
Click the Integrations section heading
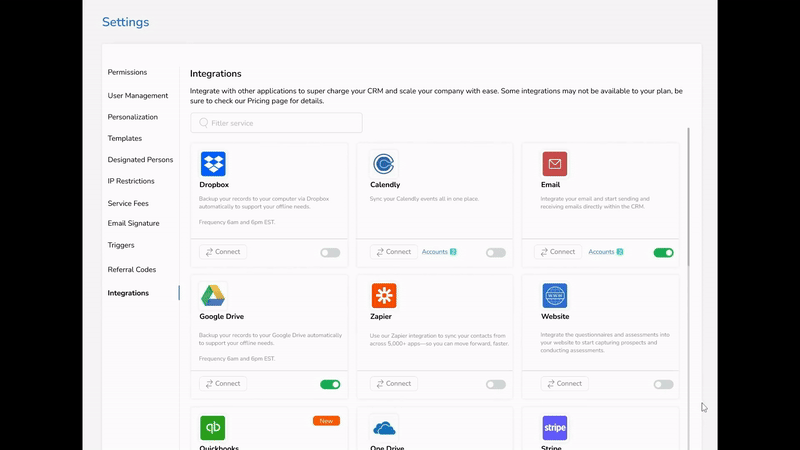(215, 73)
